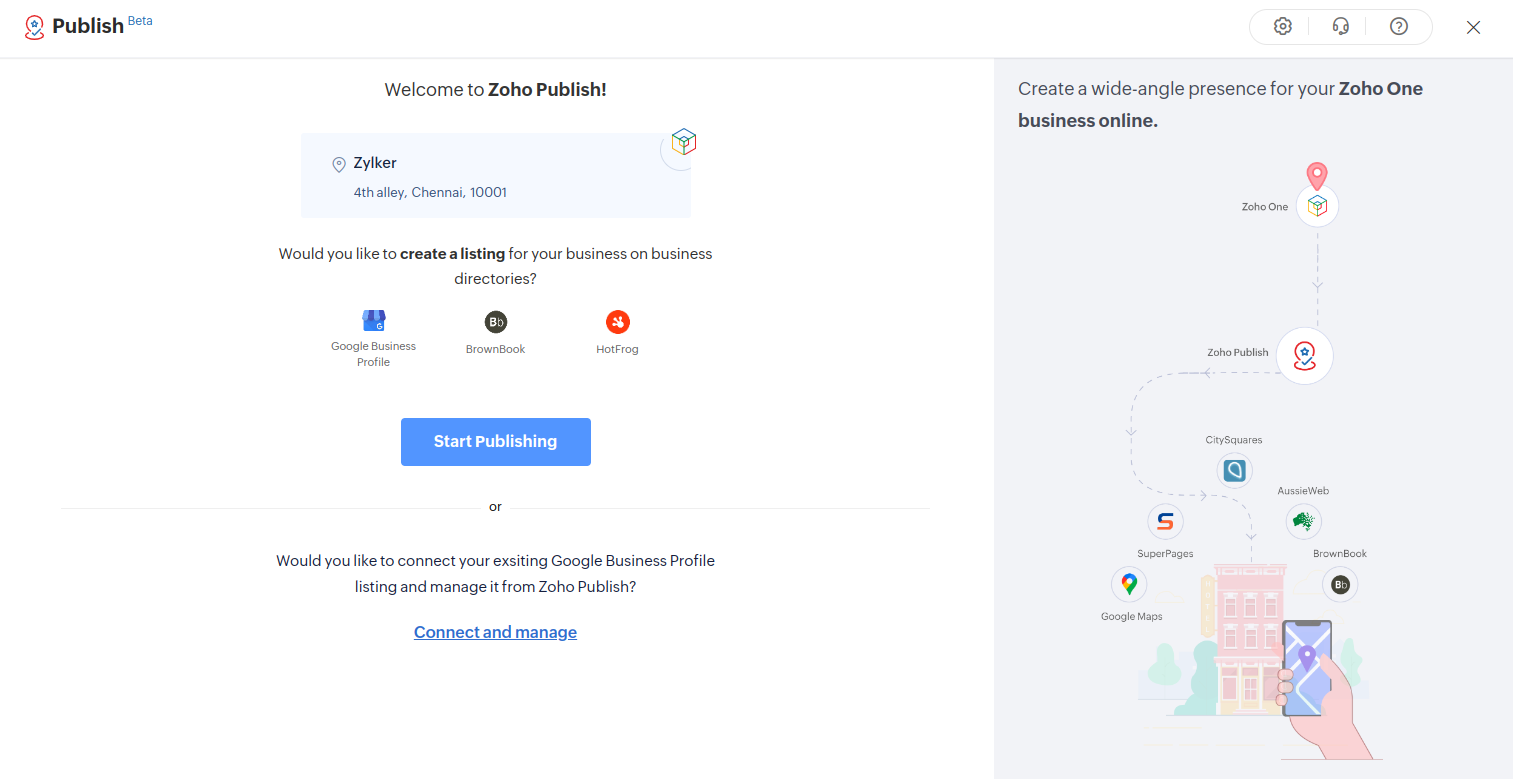Click the Zoho Publish logo icon
Image resolution: width=1513 pixels, height=779 pixels.
[x=35, y=27]
